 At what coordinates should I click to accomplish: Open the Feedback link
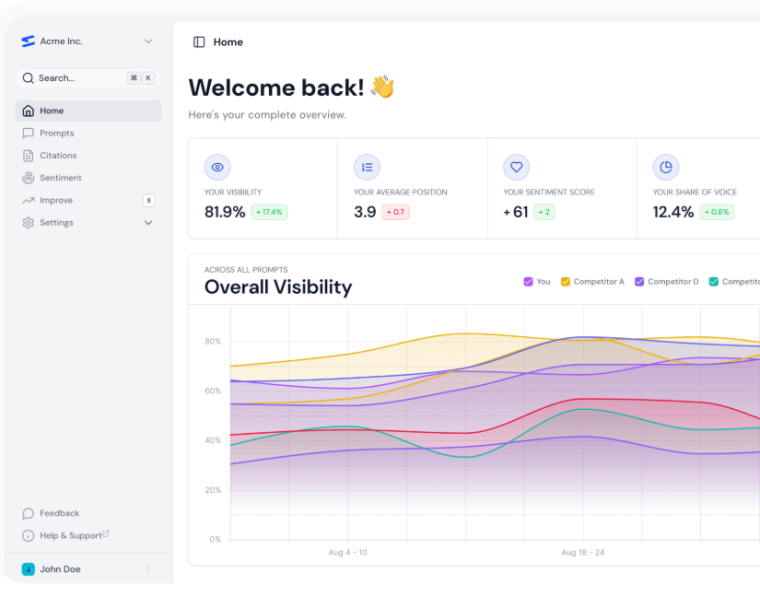59,513
